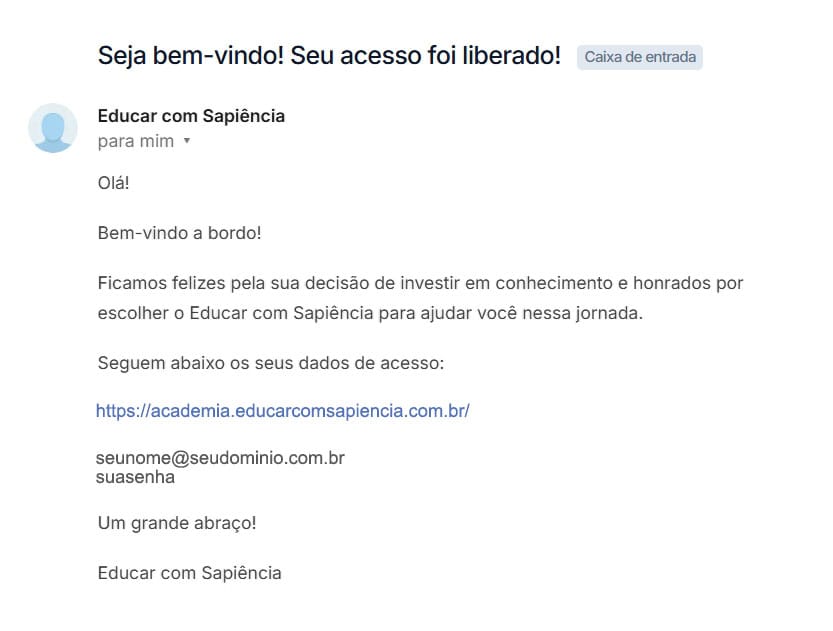Screen dimensions: 833x631
Task: Click the 'para mim' recipient text
Action: click(x=135, y=141)
